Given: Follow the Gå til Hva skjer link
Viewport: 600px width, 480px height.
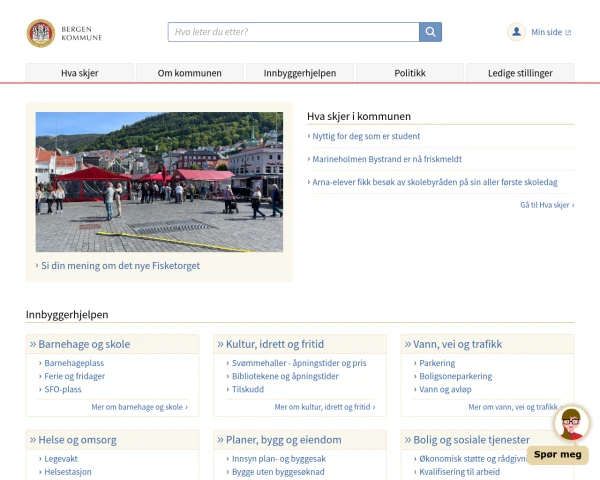Looking at the screenshot, I should [547, 205].
